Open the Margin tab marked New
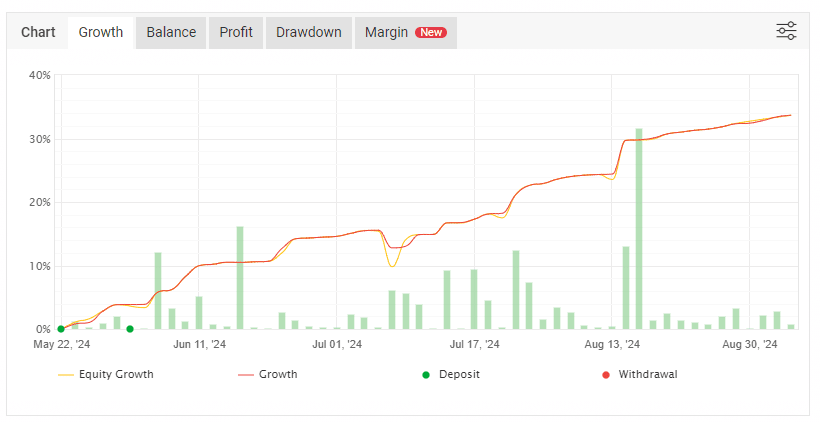The width and height of the screenshot is (820, 422). point(405,32)
